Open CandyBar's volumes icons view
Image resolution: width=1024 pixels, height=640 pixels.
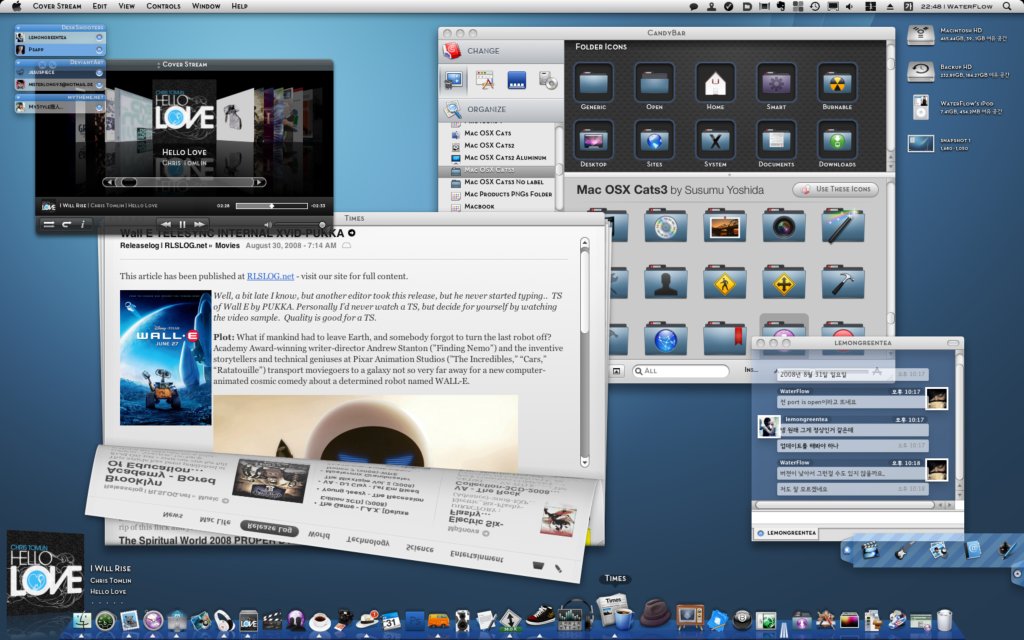547,80
